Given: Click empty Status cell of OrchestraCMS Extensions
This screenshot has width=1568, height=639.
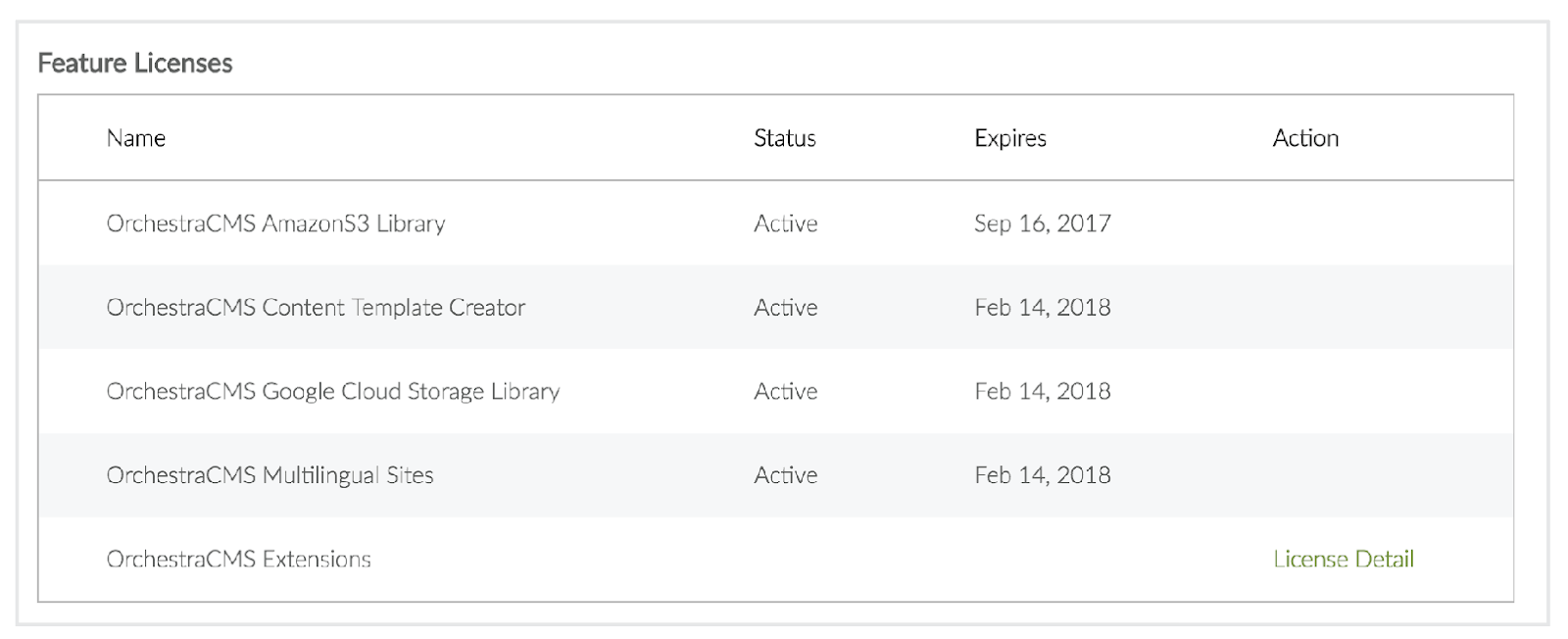Looking at the screenshot, I should [785, 560].
